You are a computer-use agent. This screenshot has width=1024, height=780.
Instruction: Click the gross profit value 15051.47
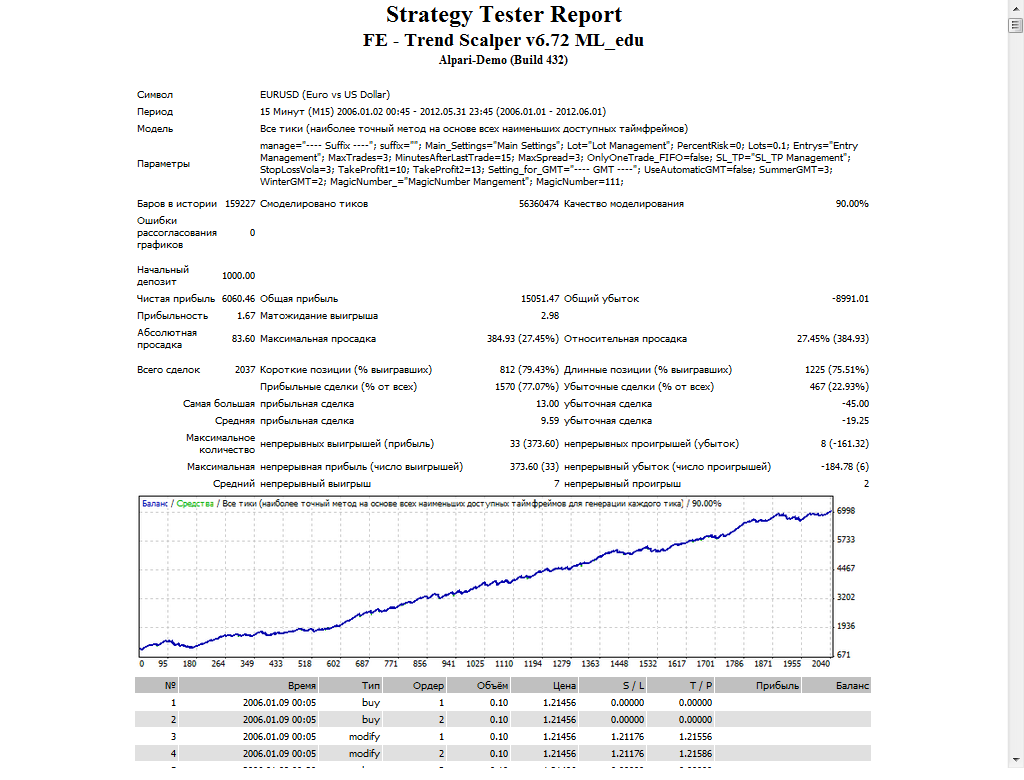[539, 299]
